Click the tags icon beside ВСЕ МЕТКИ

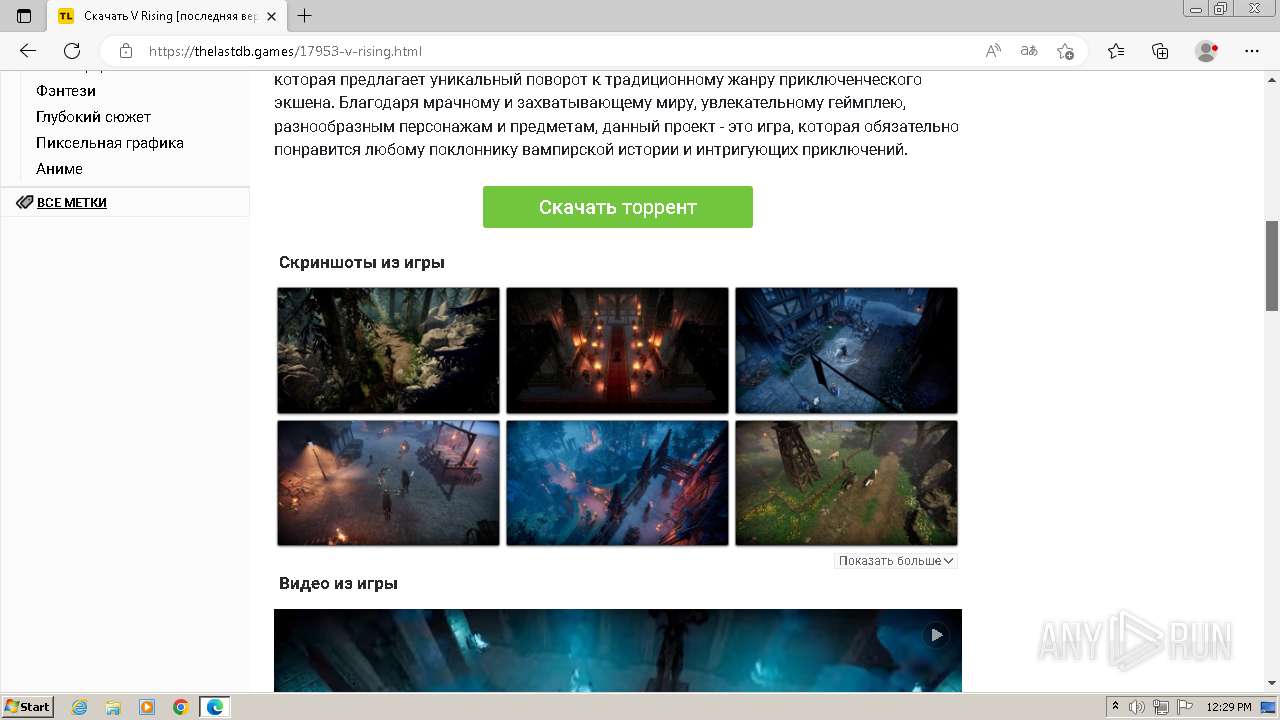pyautogui.click(x=25, y=202)
